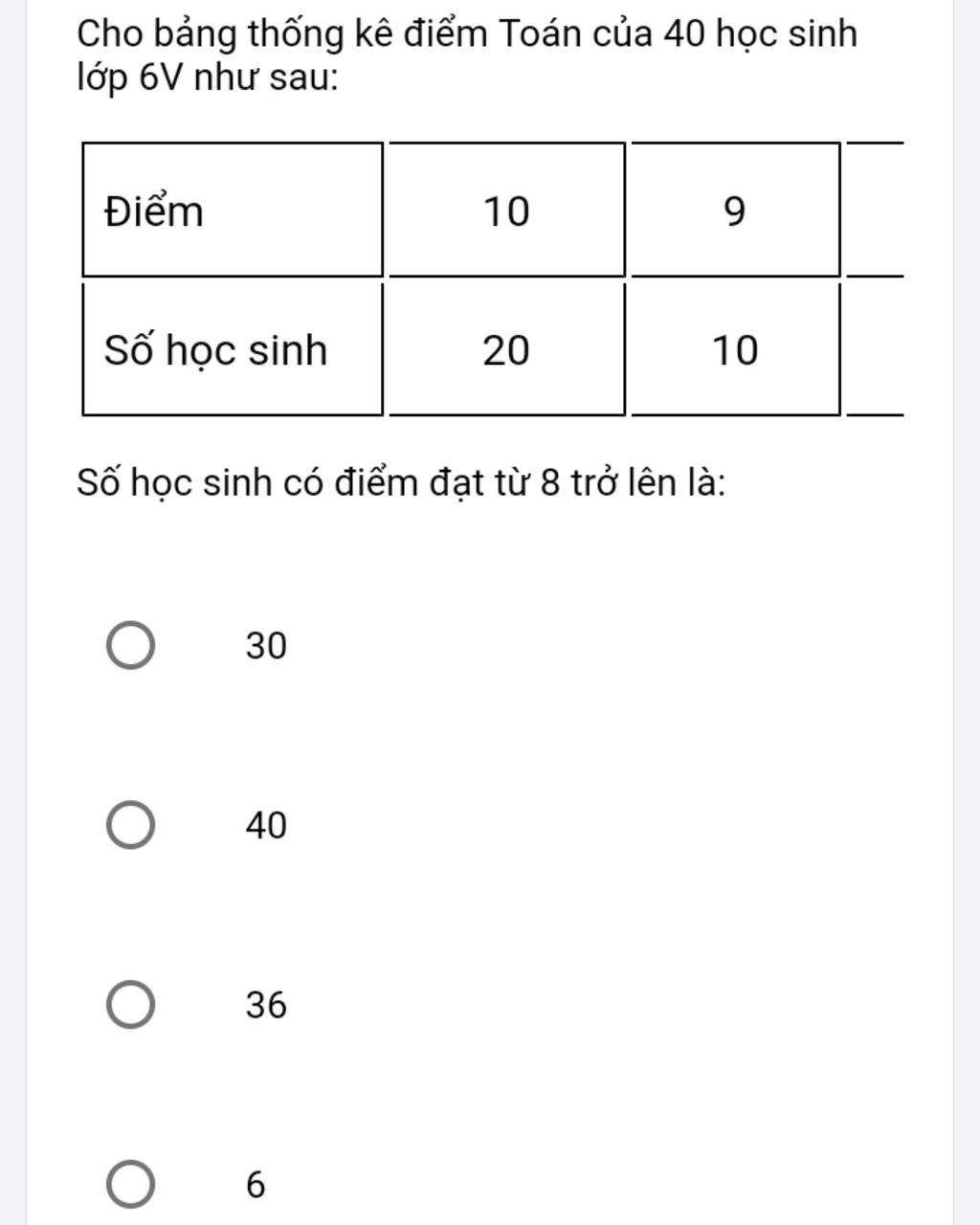
Task: Select the table cell showing score 9
Action: point(734,210)
